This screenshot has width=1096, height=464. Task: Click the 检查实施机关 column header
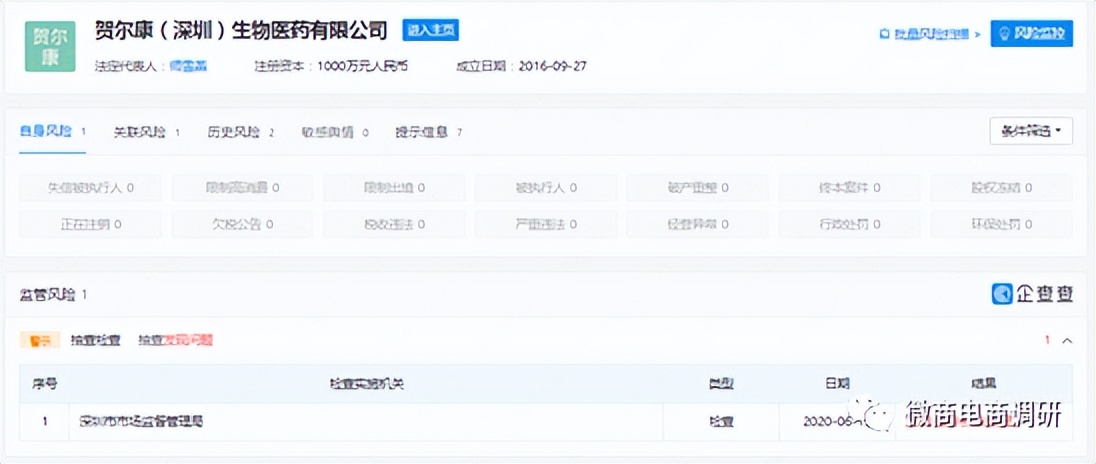pyautogui.click(x=366, y=384)
